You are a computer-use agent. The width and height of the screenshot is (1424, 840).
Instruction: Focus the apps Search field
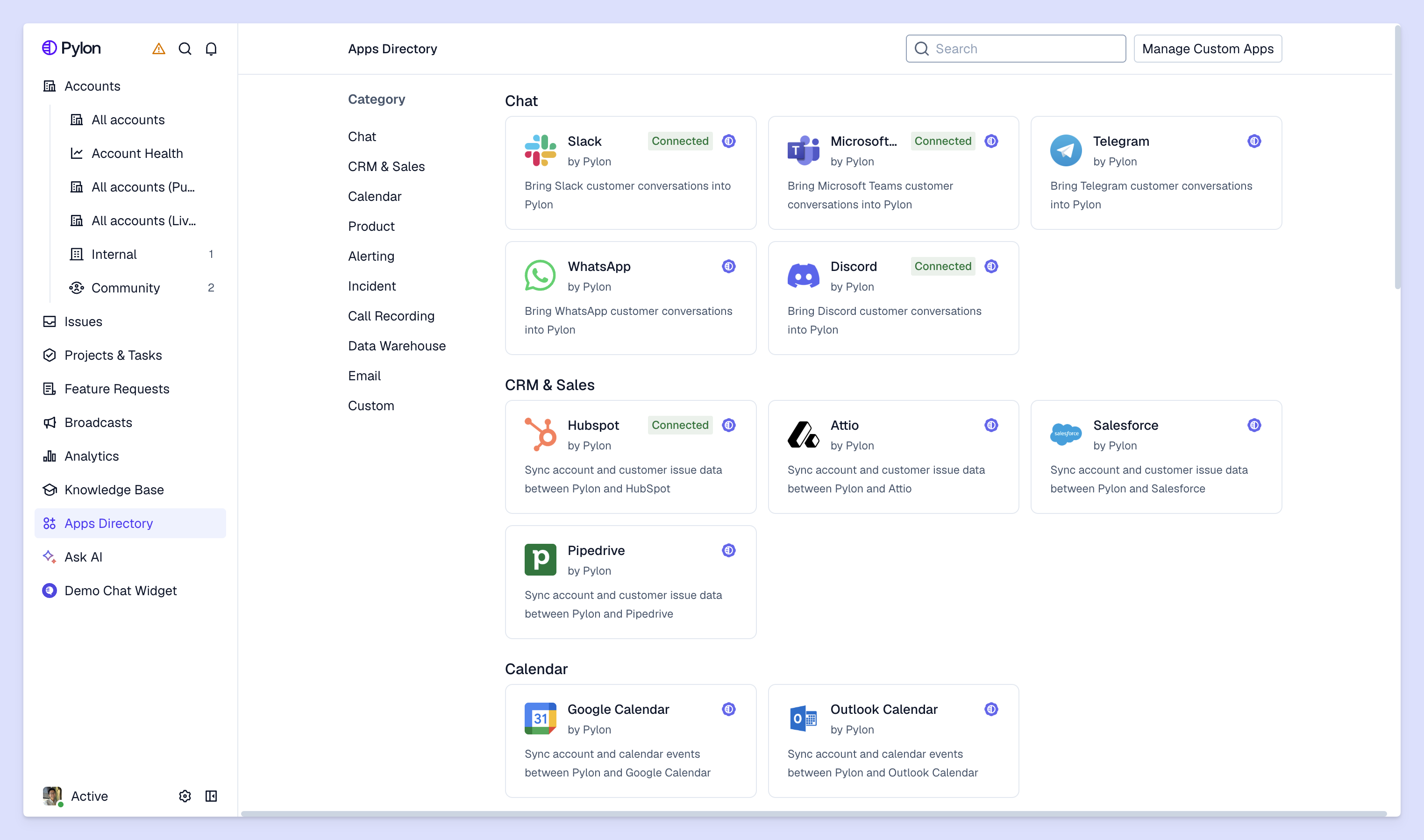point(1016,49)
